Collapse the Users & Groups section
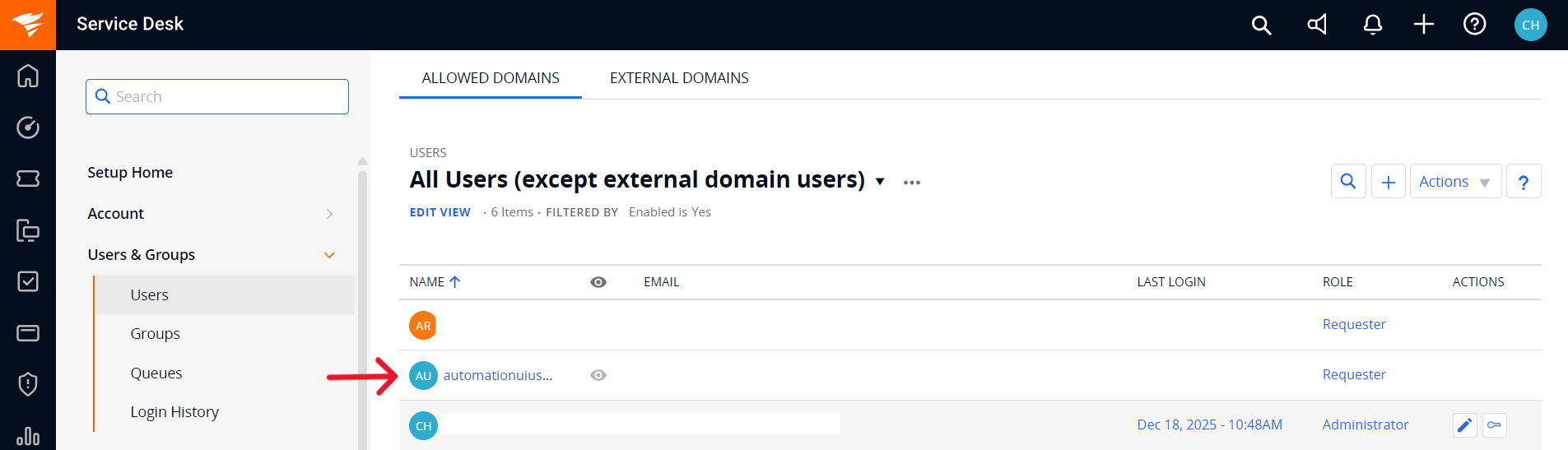1568x450 pixels. click(x=329, y=255)
